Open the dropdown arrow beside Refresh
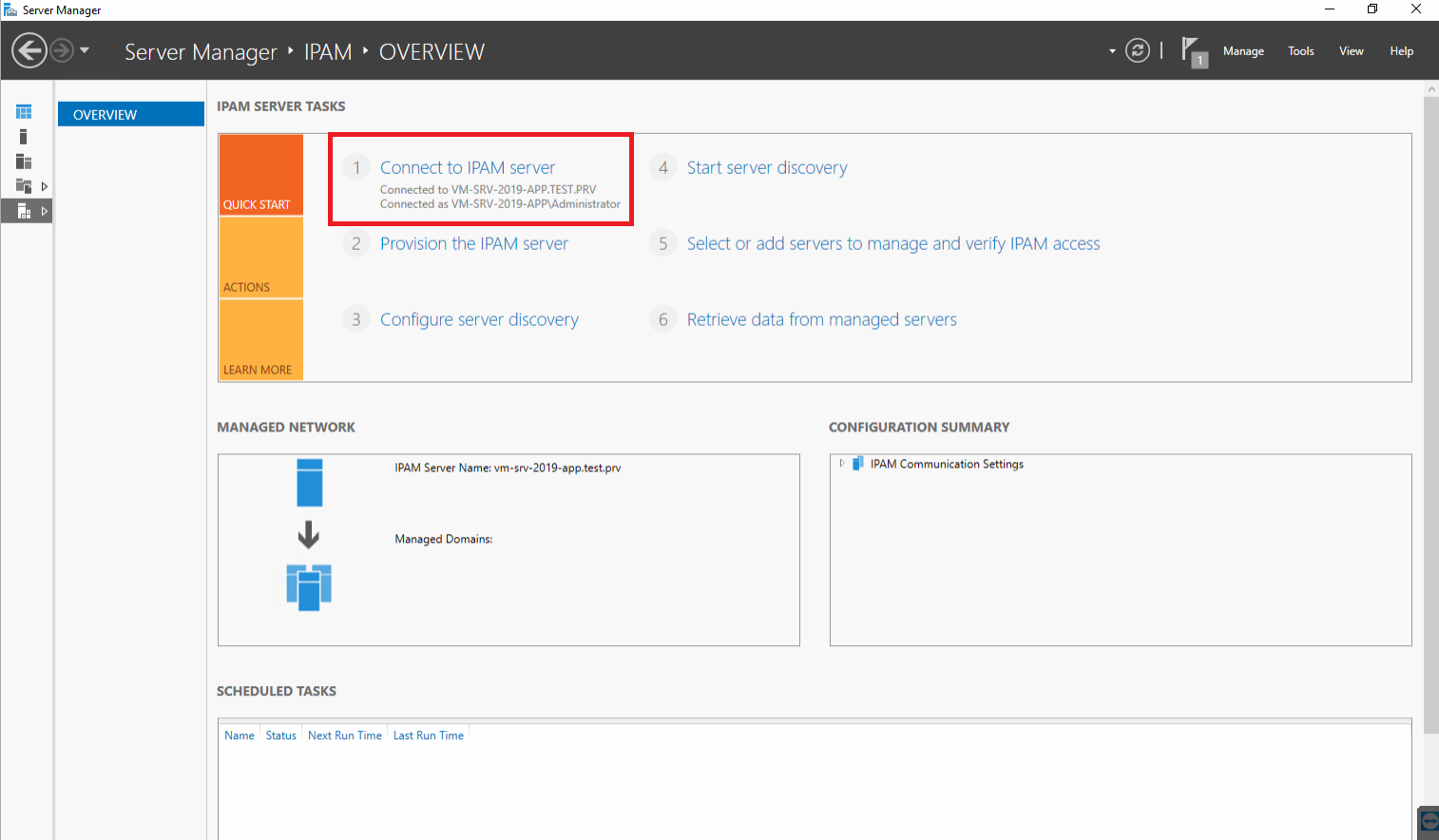1439x840 pixels. coord(1112,51)
